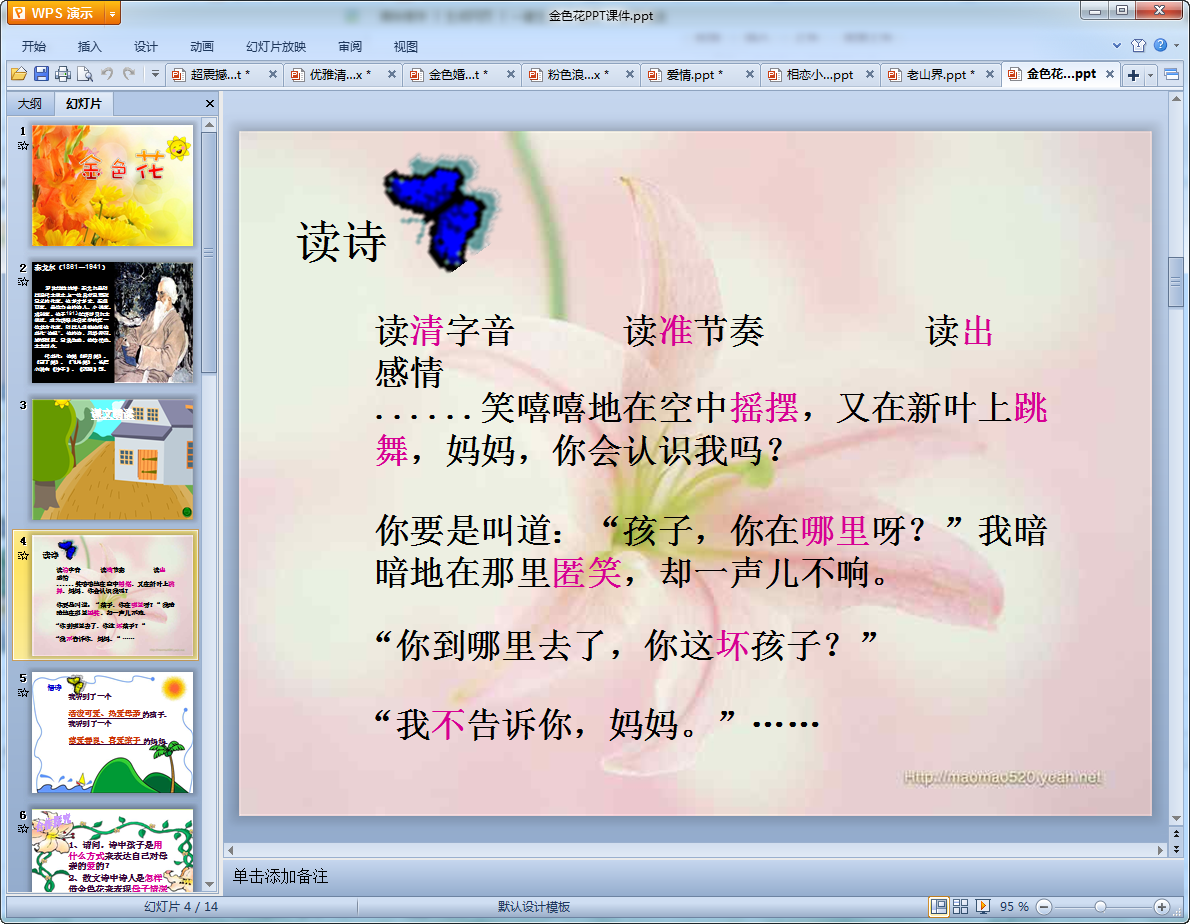Select the 读诗 title text
Image resolution: width=1190 pixels, height=924 pixels.
[342, 243]
